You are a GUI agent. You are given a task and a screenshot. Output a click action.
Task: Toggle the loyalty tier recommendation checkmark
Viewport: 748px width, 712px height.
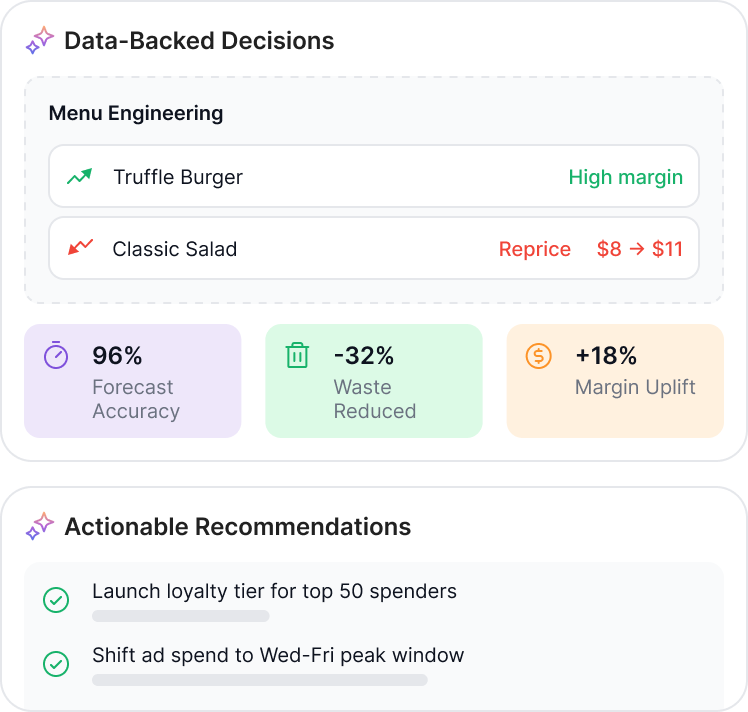coord(56,600)
